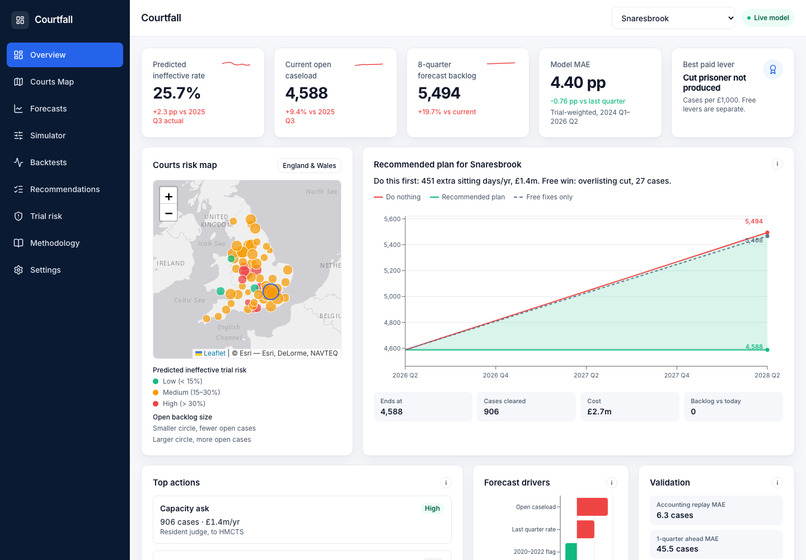Click the "+2.3 pp vs 2025 Q3 actual" text
This screenshot has width=806, height=560.
(x=179, y=116)
